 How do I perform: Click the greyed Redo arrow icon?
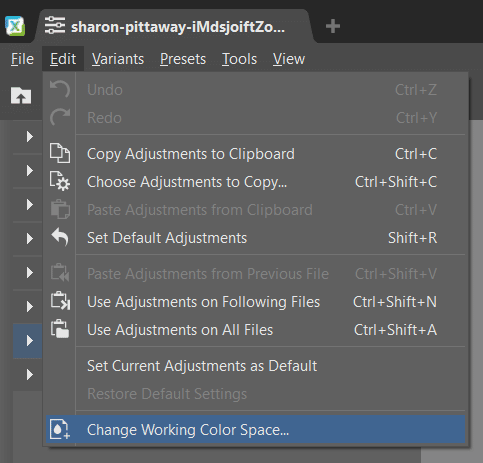coord(60,117)
